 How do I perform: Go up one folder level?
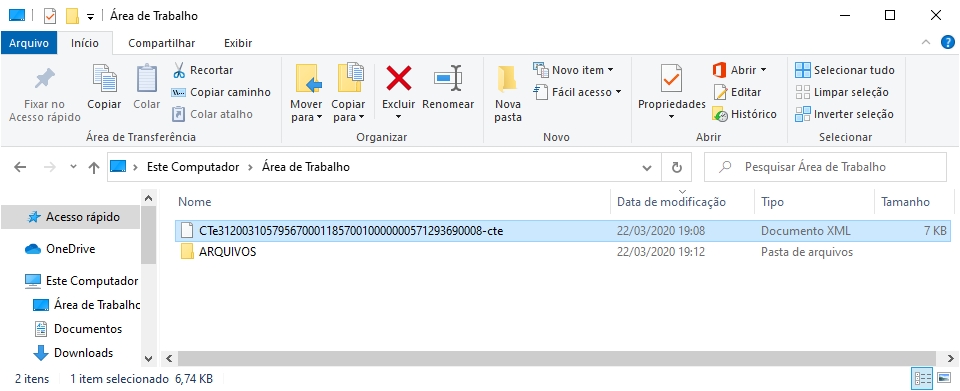point(94,167)
